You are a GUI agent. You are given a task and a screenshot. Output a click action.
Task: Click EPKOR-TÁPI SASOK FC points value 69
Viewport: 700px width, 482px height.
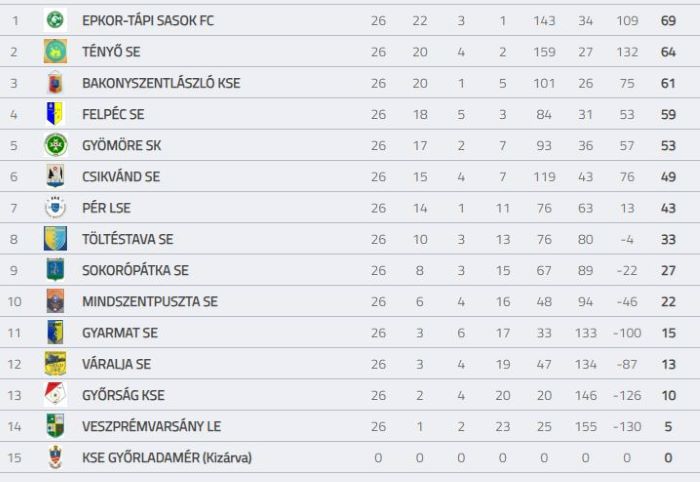click(x=668, y=21)
